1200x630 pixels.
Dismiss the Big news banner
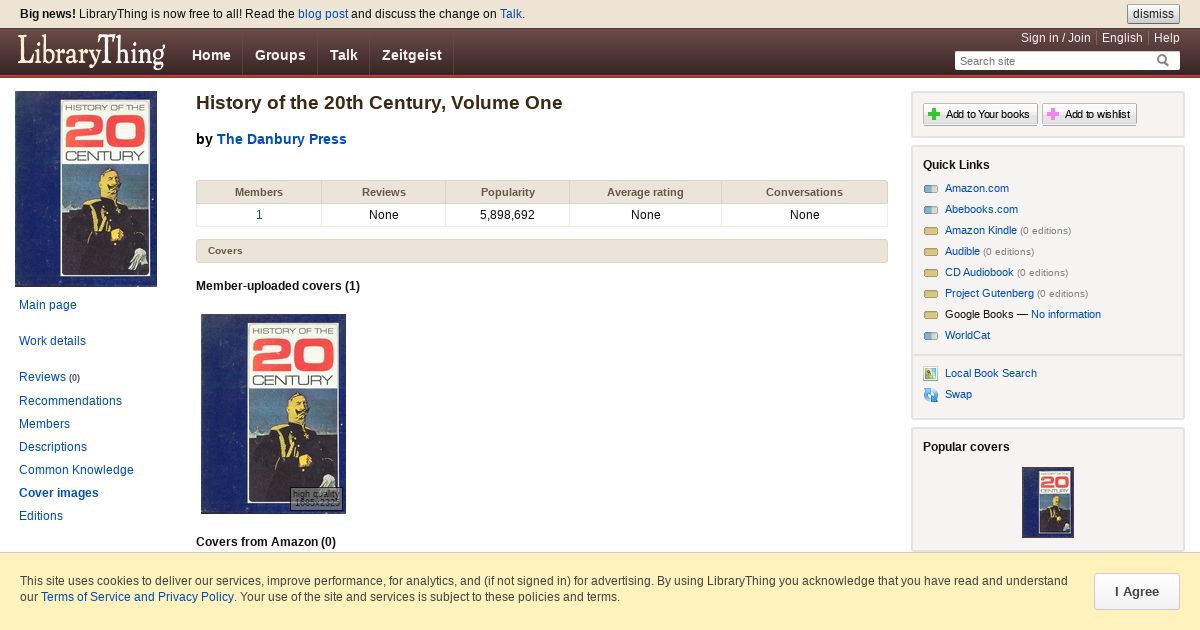coord(1153,14)
